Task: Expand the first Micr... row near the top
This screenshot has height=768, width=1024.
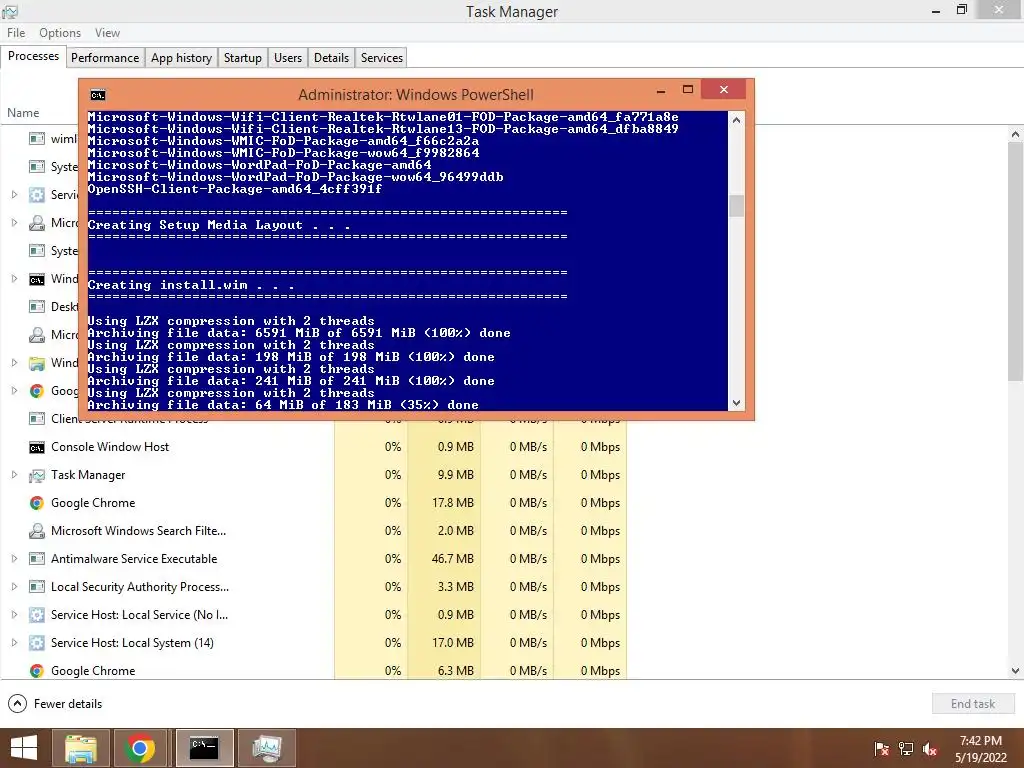Action: 14,223
